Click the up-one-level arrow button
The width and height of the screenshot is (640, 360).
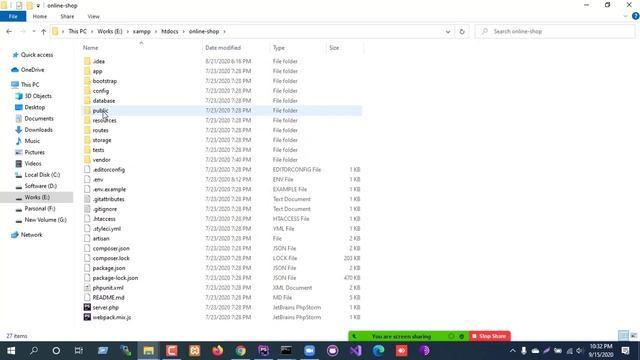click(43, 31)
